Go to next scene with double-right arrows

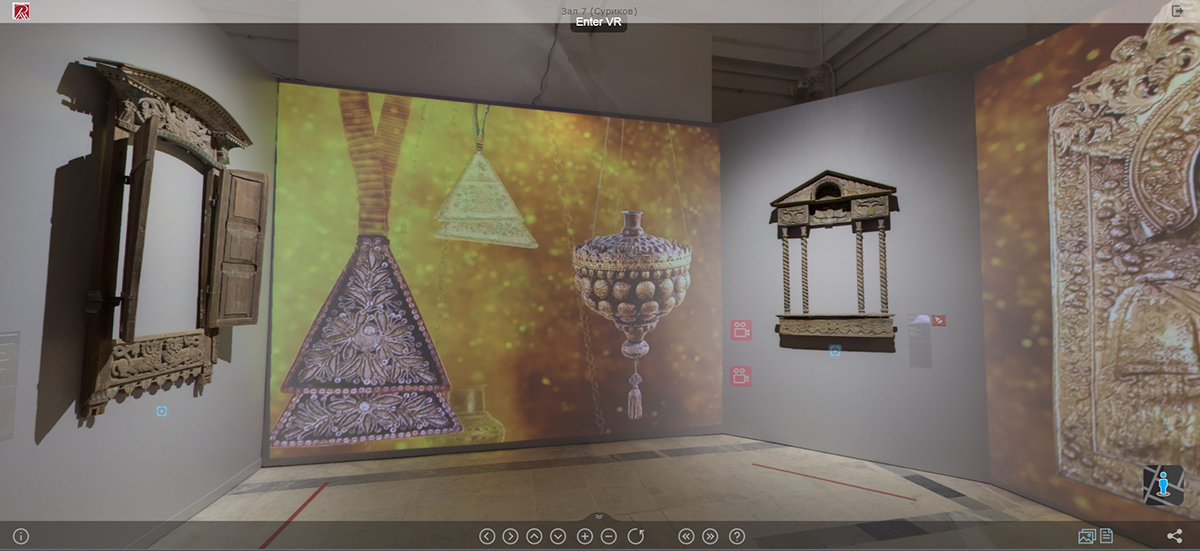click(x=711, y=536)
